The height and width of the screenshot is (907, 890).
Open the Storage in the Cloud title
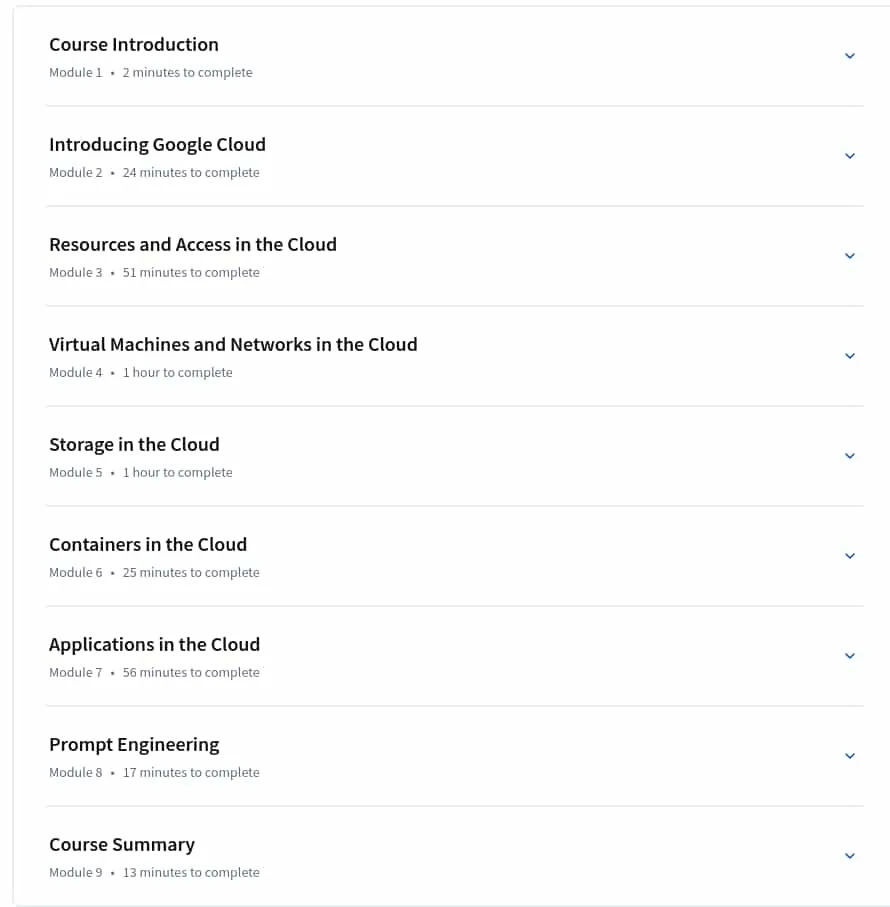tap(134, 445)
